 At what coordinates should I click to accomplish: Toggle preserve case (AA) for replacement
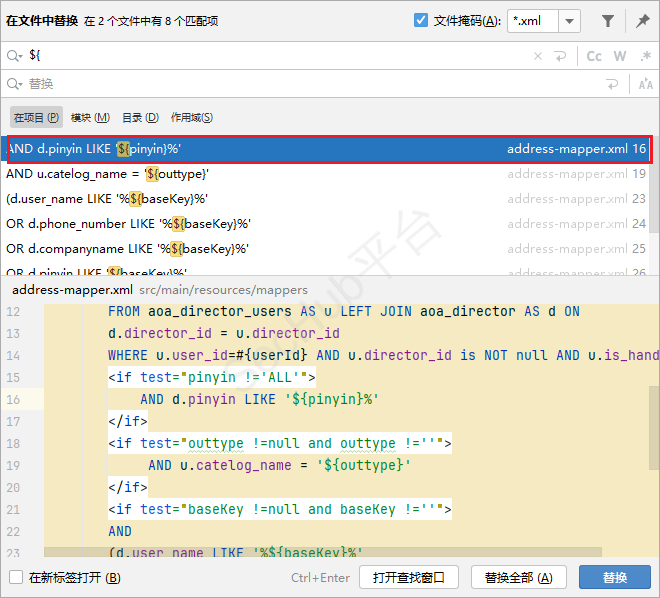click(645, 85)
